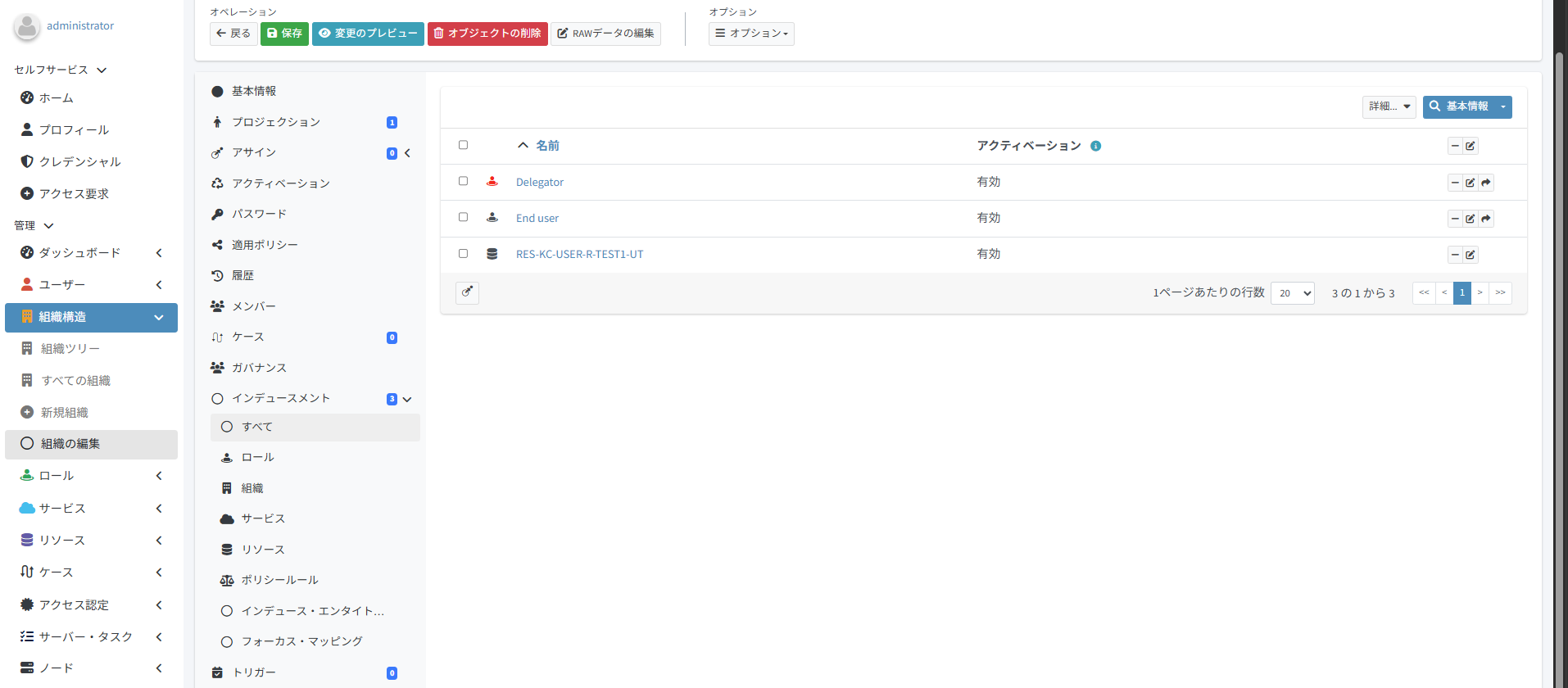Expand the ダッシュボード sidebar menu
The image size is (1568, 688).
click(159, 252)
